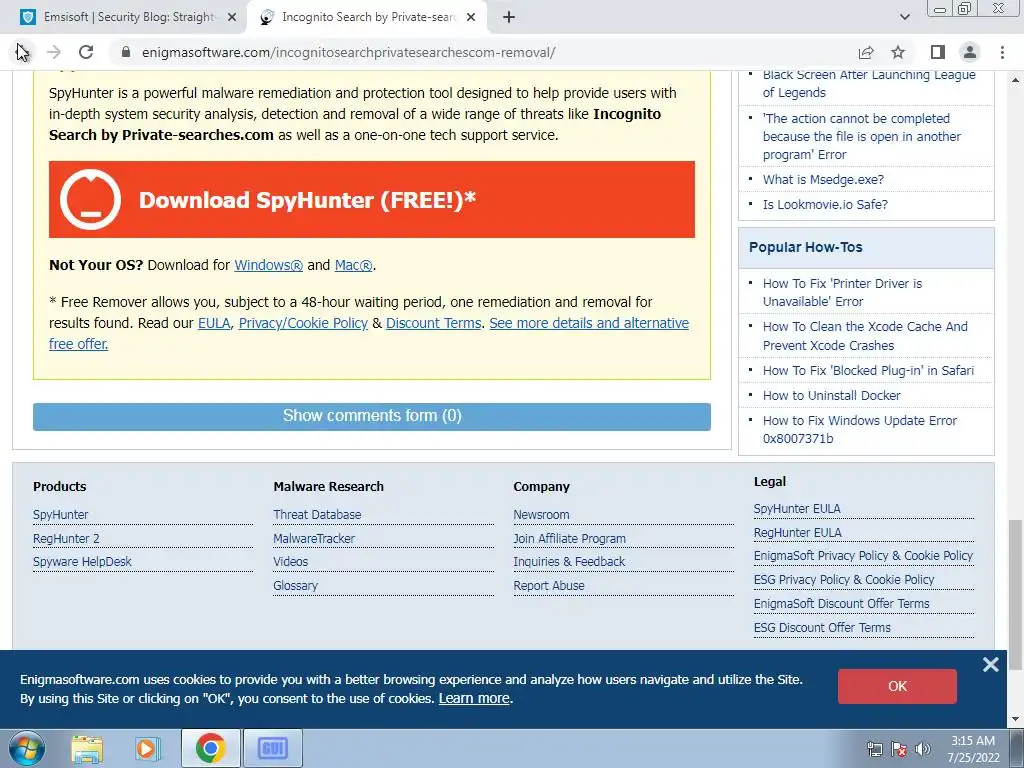Open See more details and alternative link
Image resolution: width=1024 pixels, height=768 pixels.
(x=589, y=323)
